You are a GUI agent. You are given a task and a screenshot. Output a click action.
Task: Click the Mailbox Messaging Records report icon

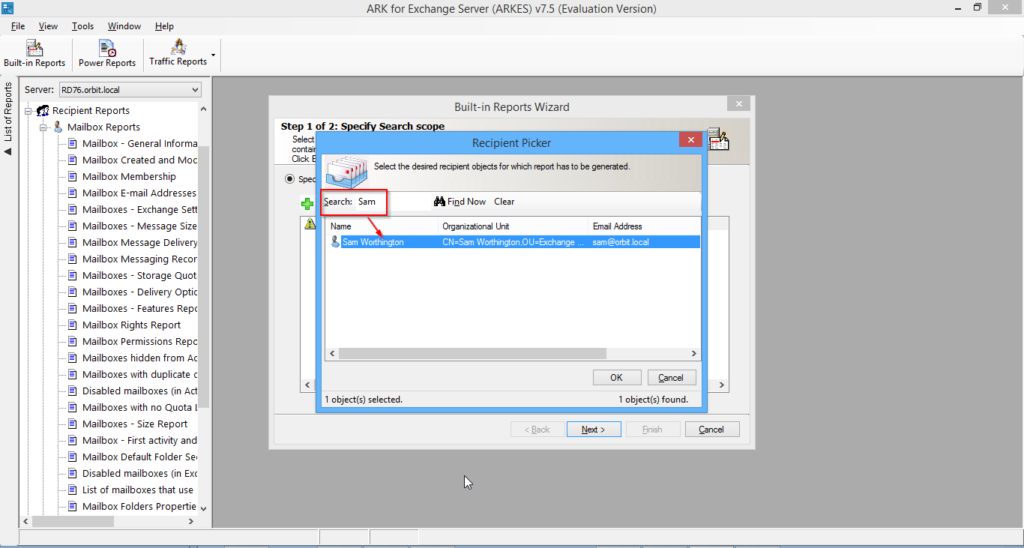tap(72, 259)
